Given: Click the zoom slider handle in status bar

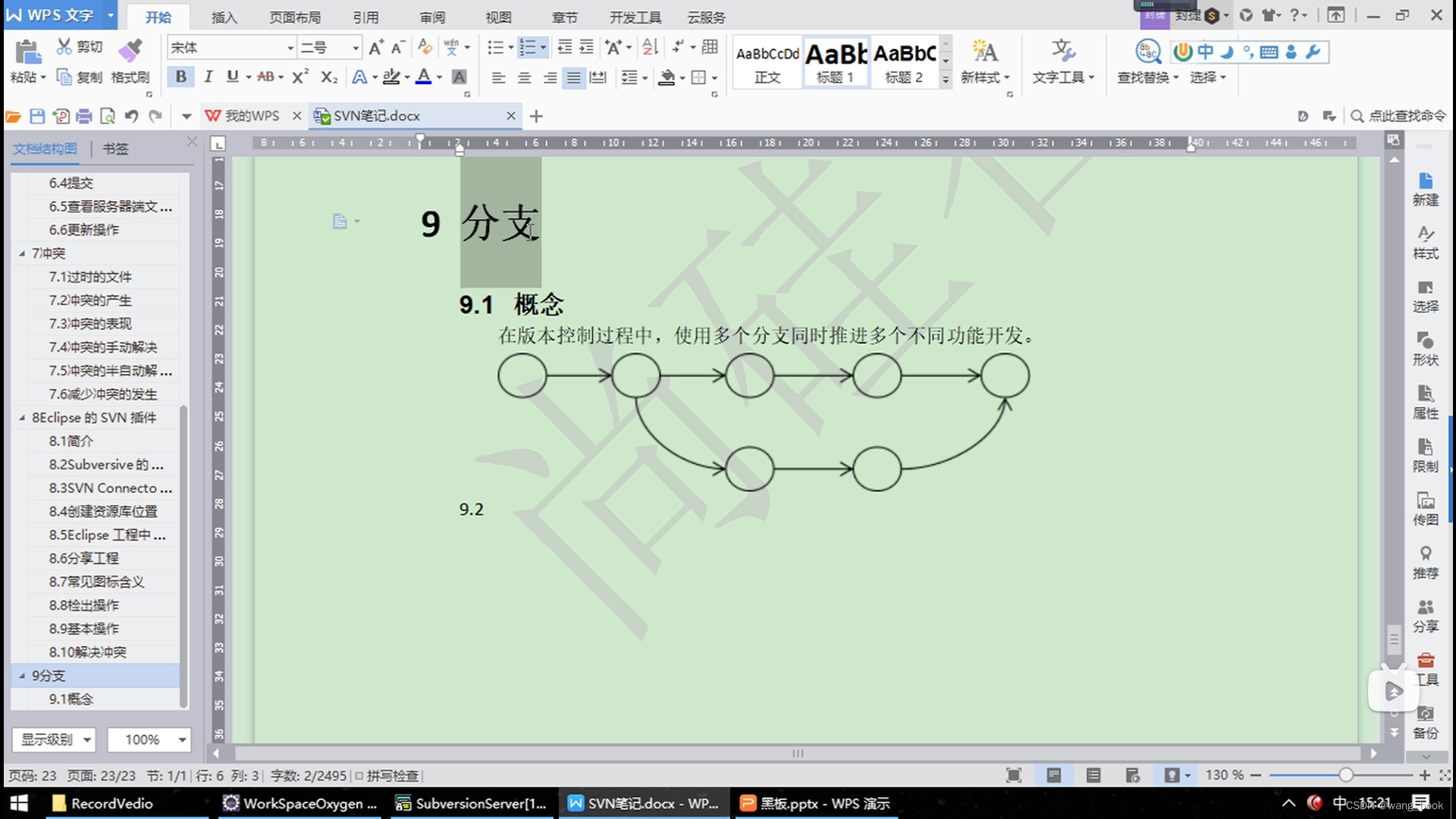Looking at the screenshot, I should [x=1346, y=775].
